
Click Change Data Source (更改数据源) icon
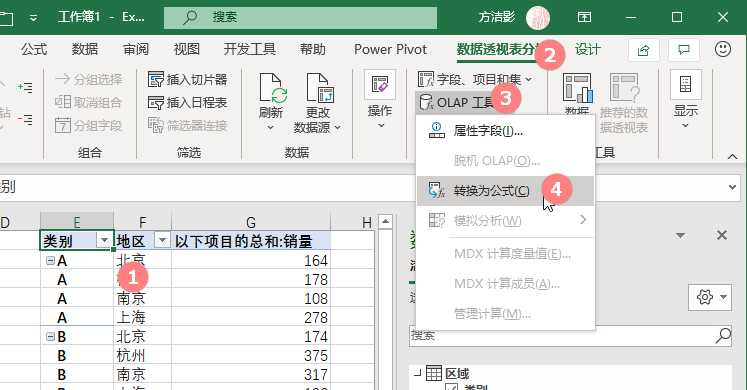(320, 88)
